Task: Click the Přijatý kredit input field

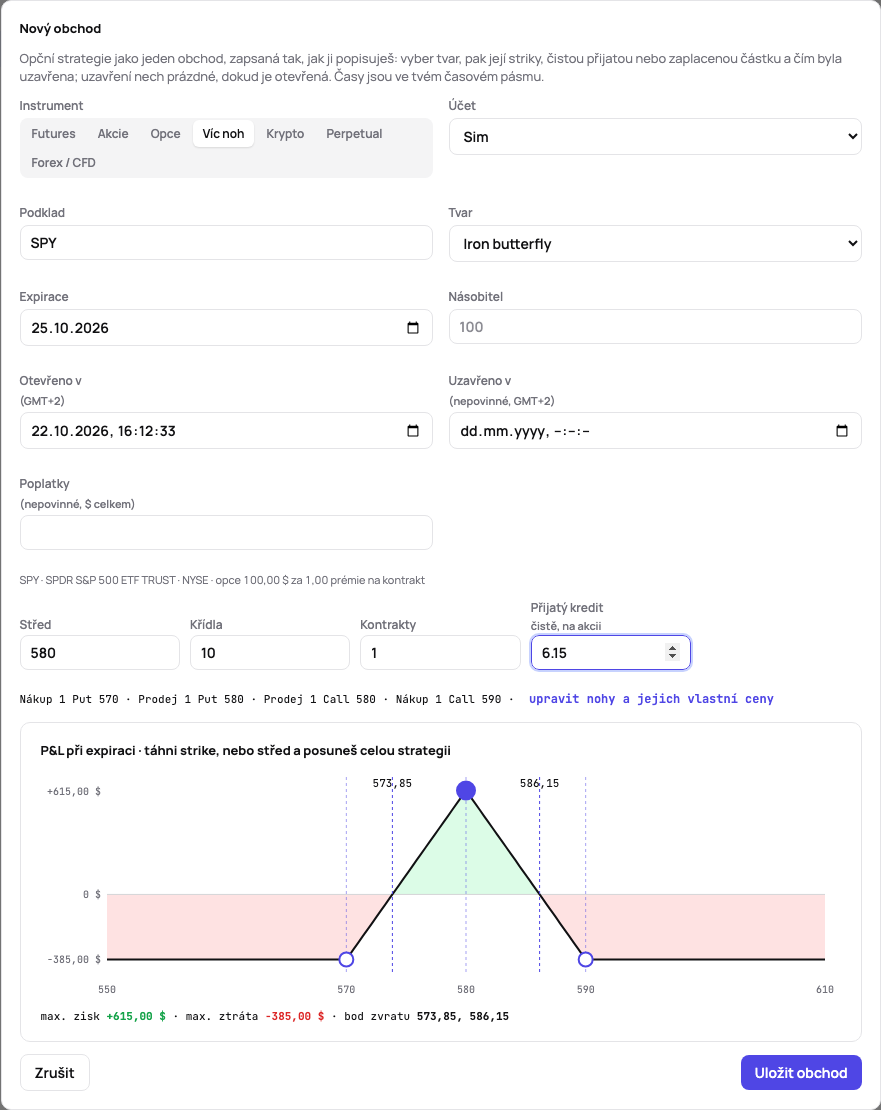Action: point(611,653)
